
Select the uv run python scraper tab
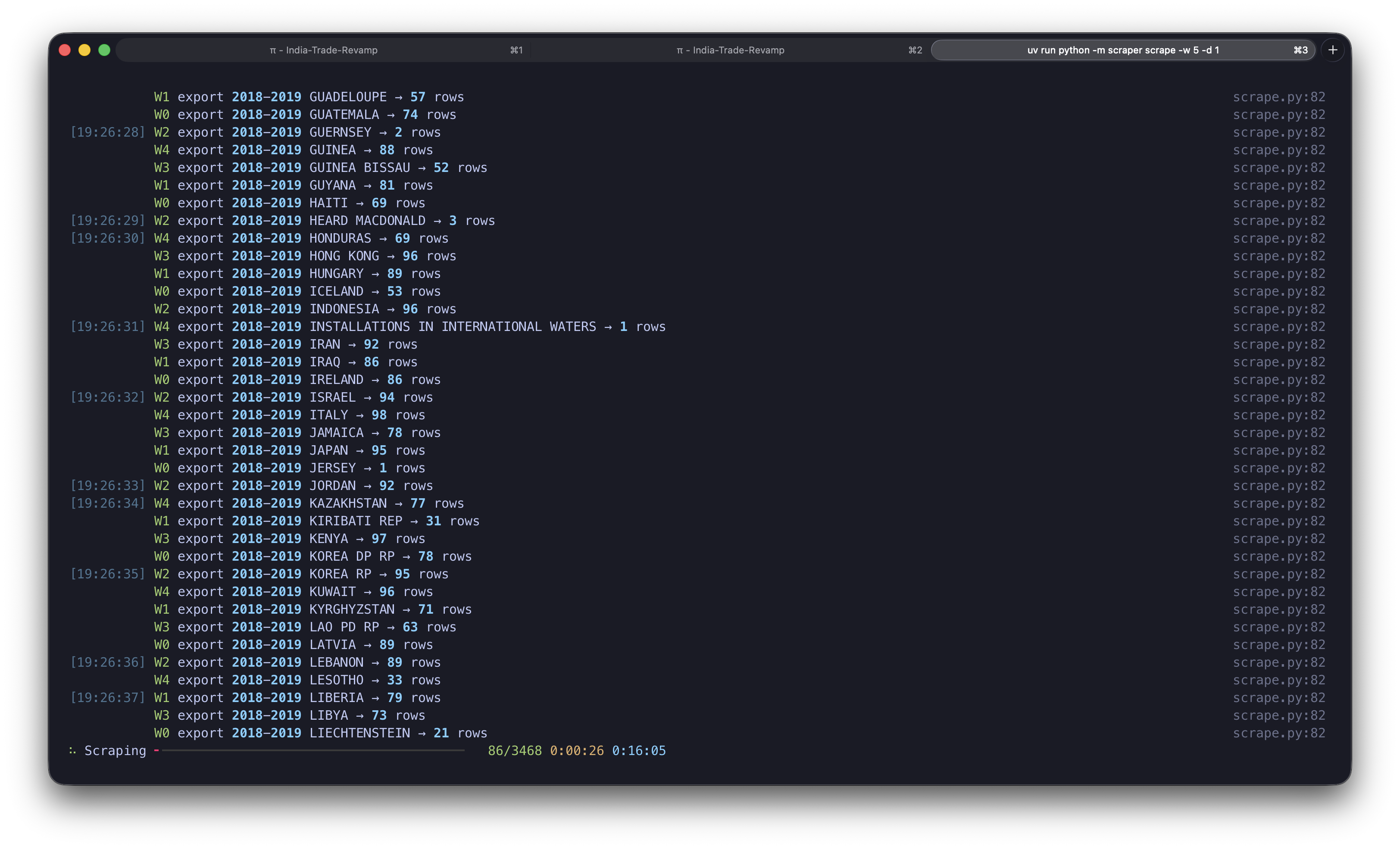point(1123,50)
